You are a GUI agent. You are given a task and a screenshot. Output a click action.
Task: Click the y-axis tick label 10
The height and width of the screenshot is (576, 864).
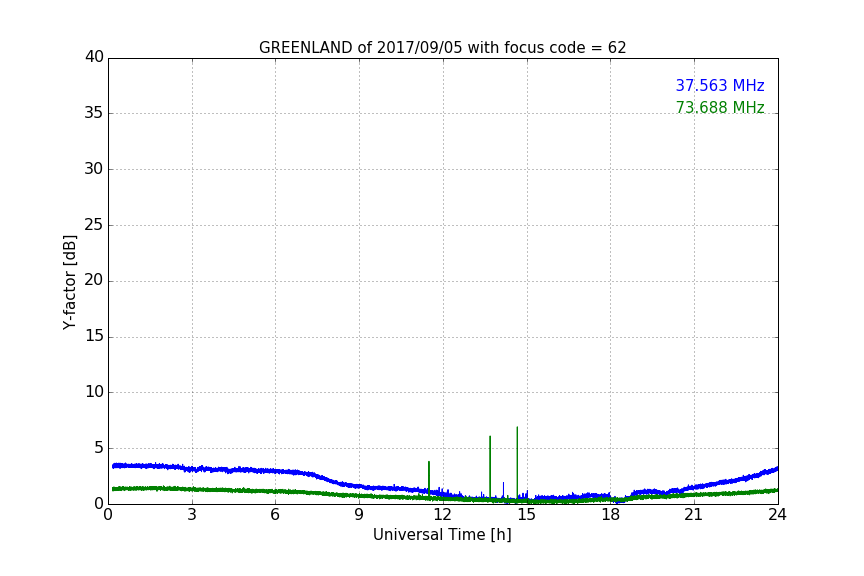94,392
